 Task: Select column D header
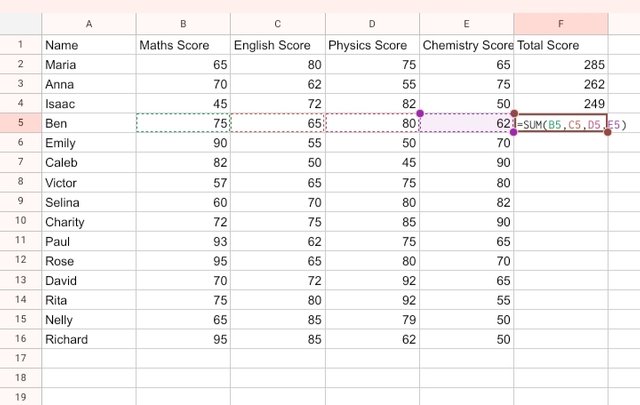[372, 24]
